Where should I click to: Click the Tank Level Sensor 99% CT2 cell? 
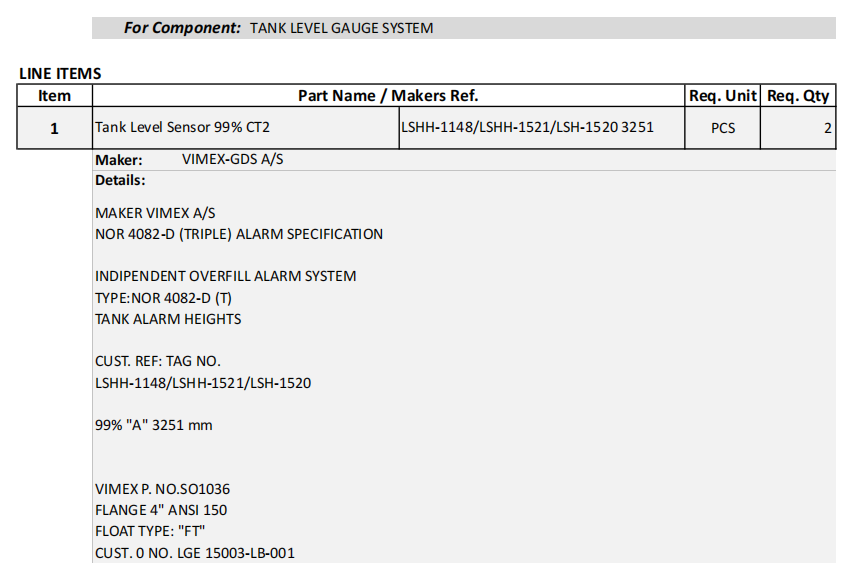coord(183,128)
